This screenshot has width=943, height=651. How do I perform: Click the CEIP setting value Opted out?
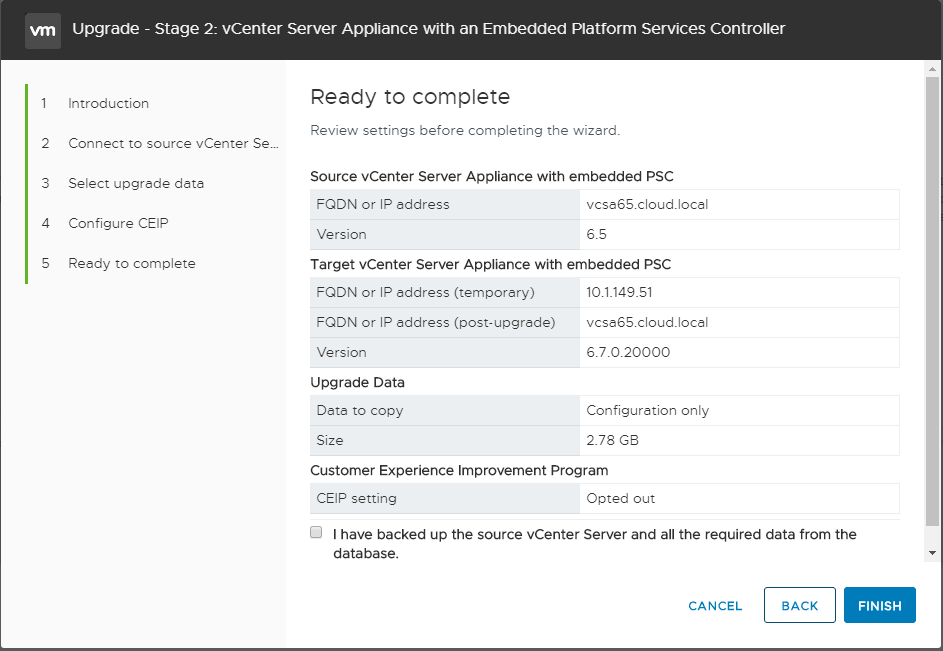point(621,499)
